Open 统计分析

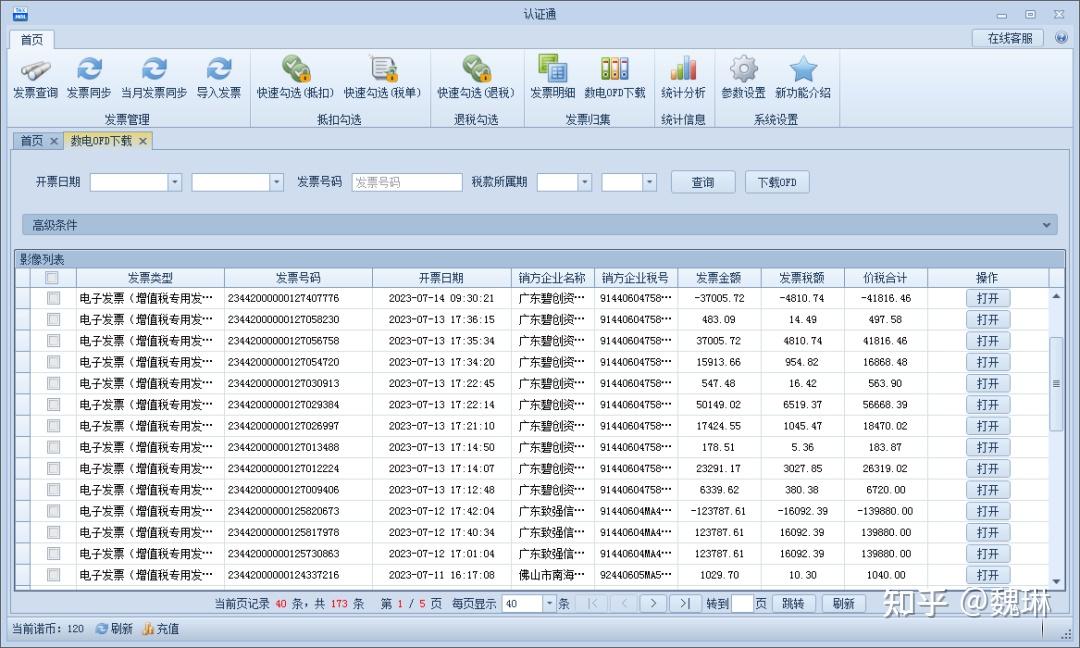[684, 78]
